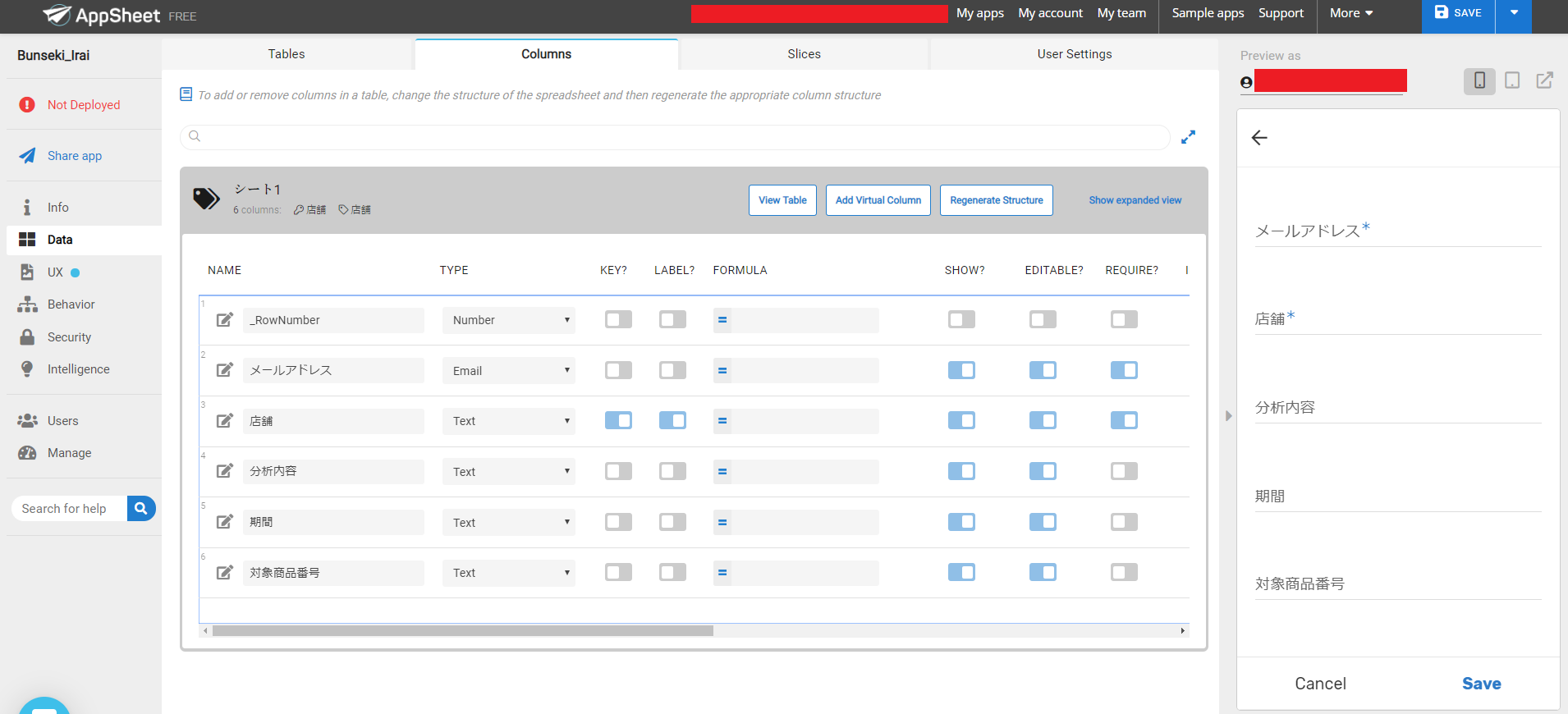Switch to the Slices tab
This screenshot has width=1568, height=714.
[x=804, y=54]
